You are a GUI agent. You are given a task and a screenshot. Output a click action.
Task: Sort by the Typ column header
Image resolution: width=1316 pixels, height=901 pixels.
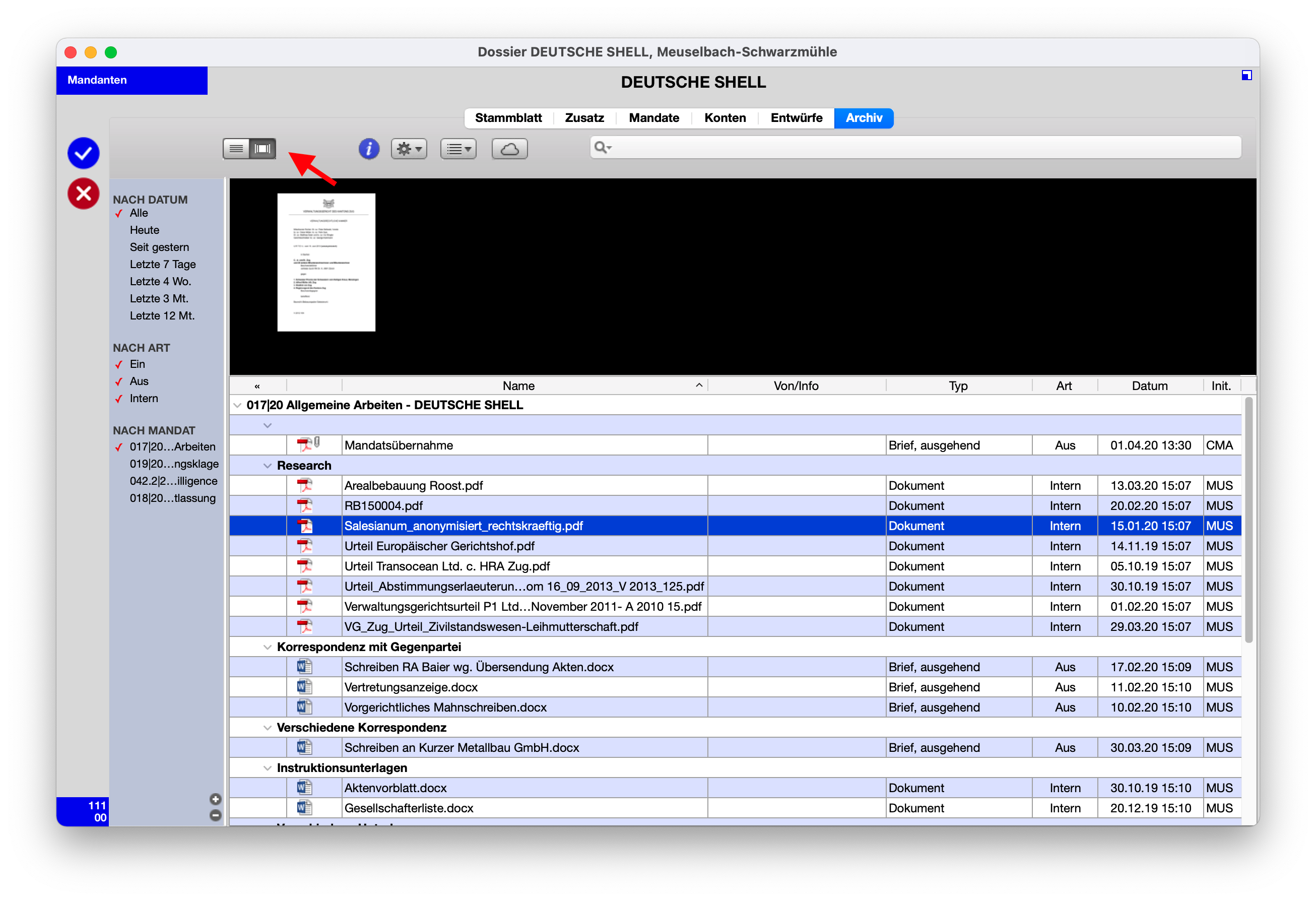pos(958,385)
